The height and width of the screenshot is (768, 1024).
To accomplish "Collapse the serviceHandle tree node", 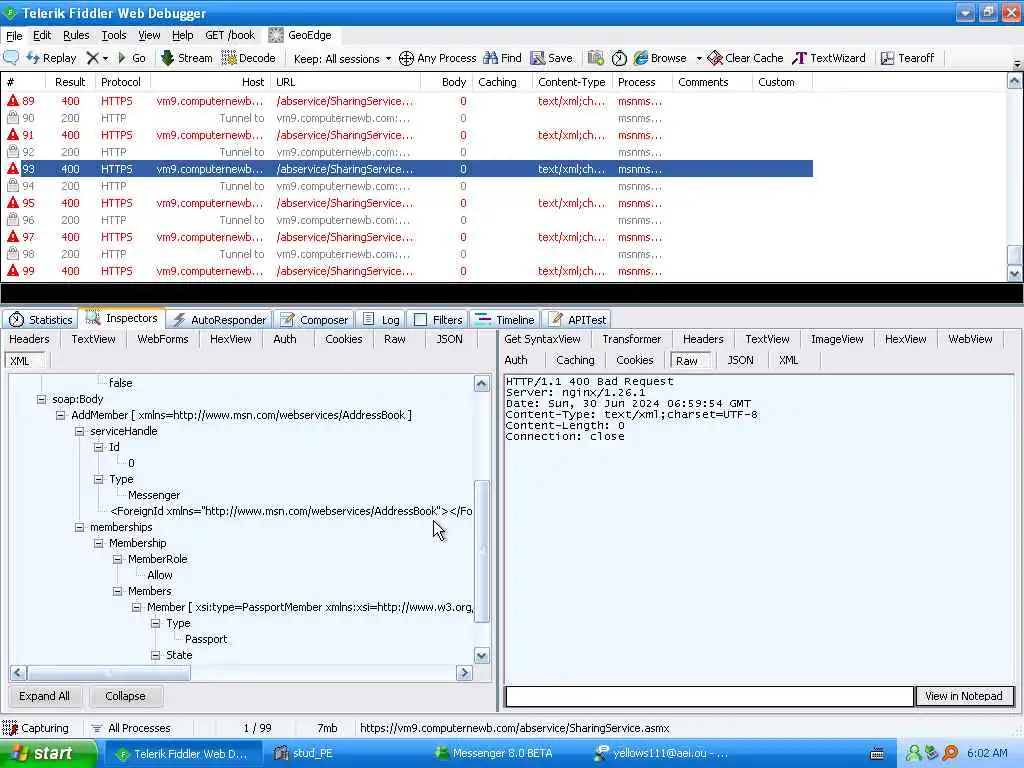I will (x=79, y=431).
